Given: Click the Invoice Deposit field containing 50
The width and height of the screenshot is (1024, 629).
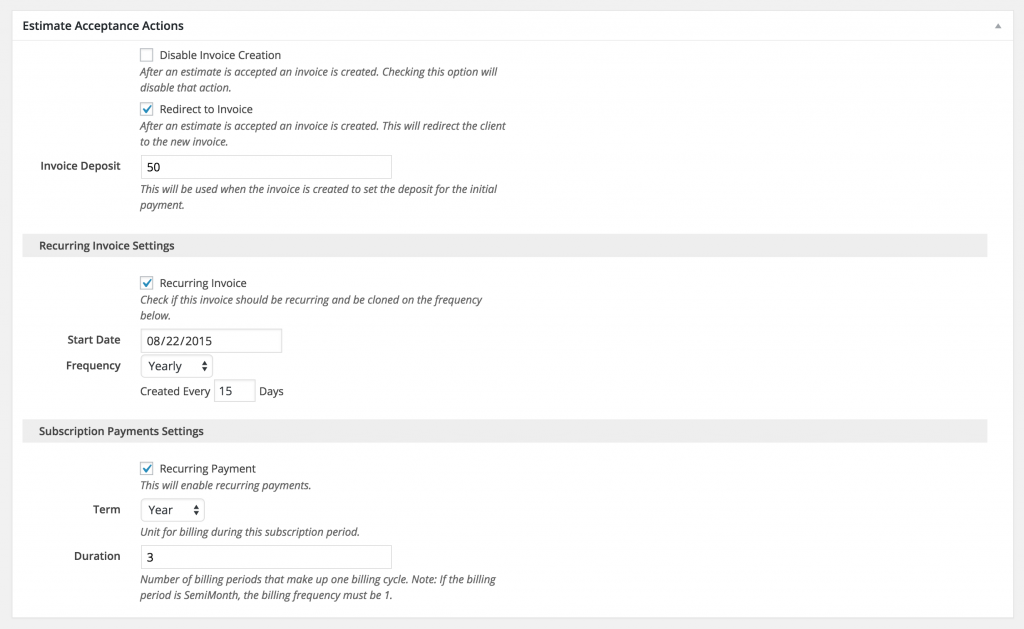Looking at the screenshot, I should (x=265, y=166).
